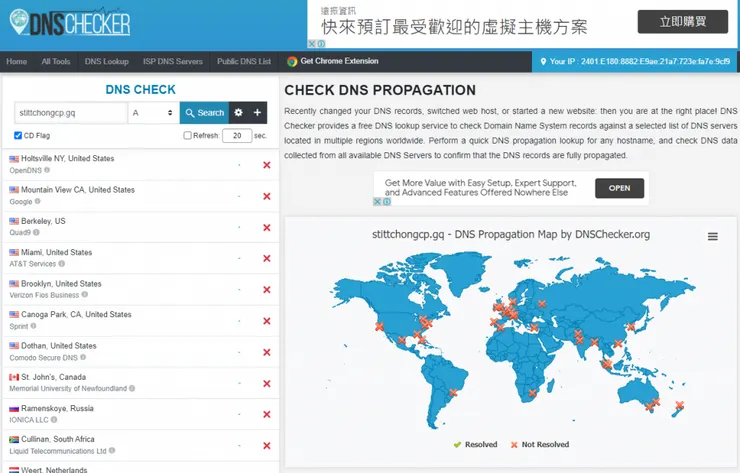
Task: Click Not Resolved marker in South Africa
Action: pyautogui.click(x=532, y=392)
